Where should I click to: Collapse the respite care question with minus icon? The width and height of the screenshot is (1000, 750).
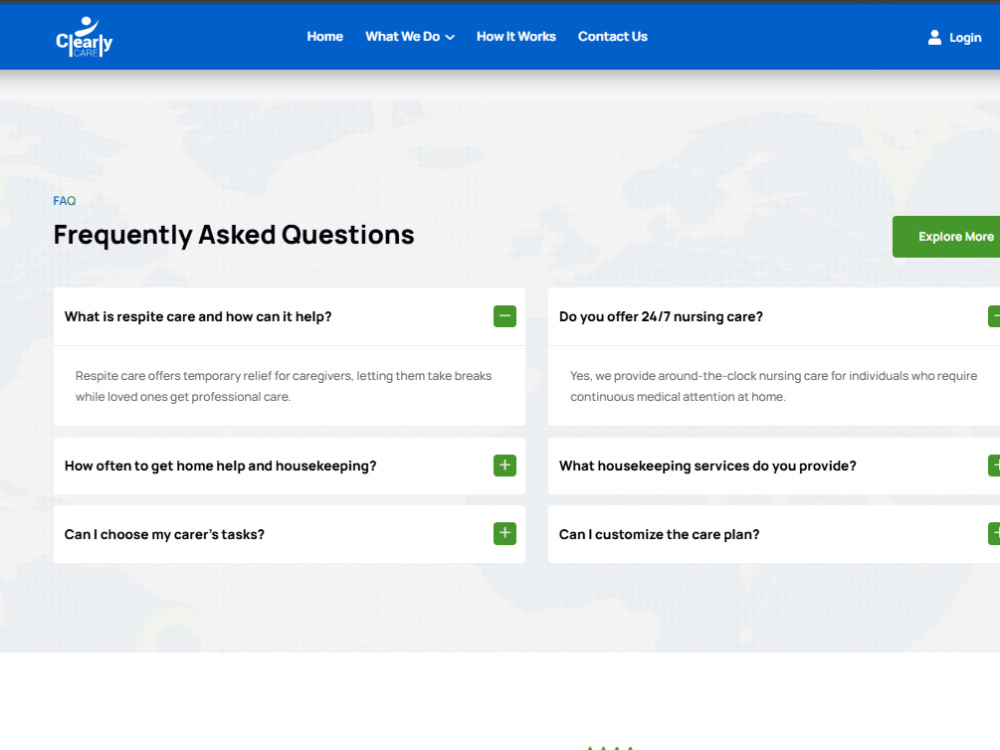pyautogui.click(x=504, y=316)
